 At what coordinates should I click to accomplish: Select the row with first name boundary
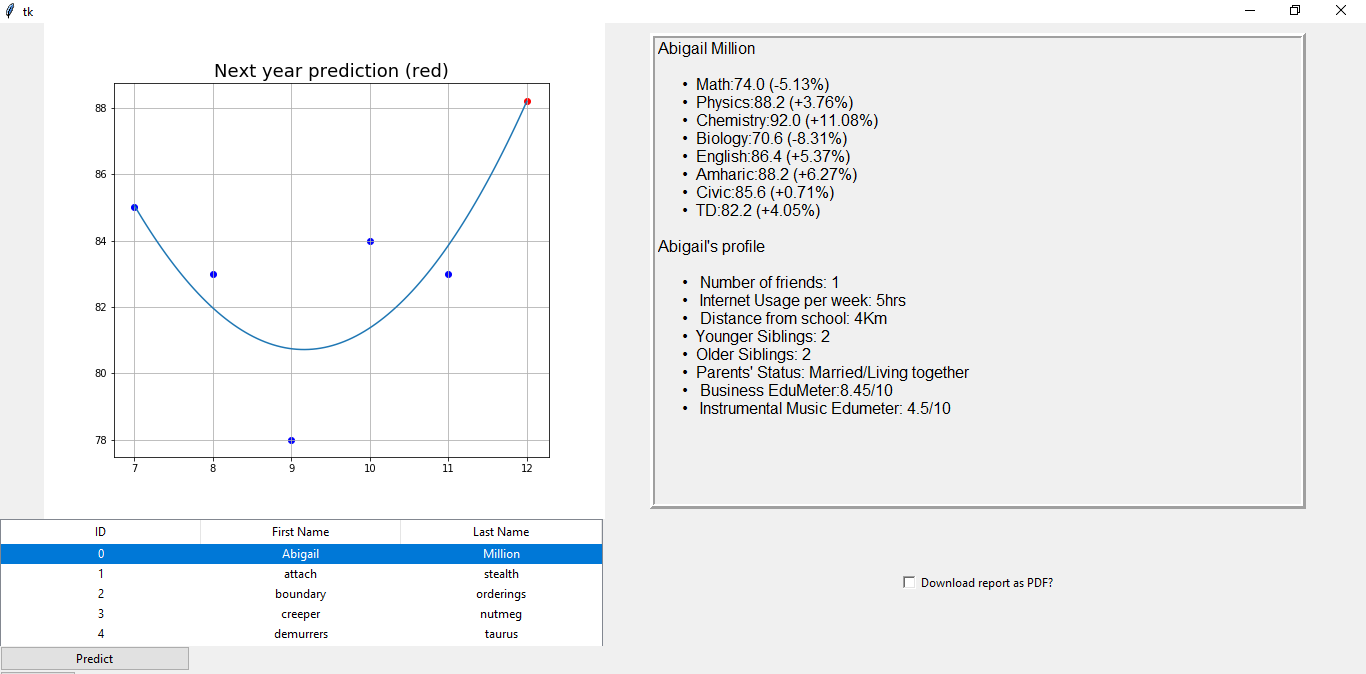point(301,594)
